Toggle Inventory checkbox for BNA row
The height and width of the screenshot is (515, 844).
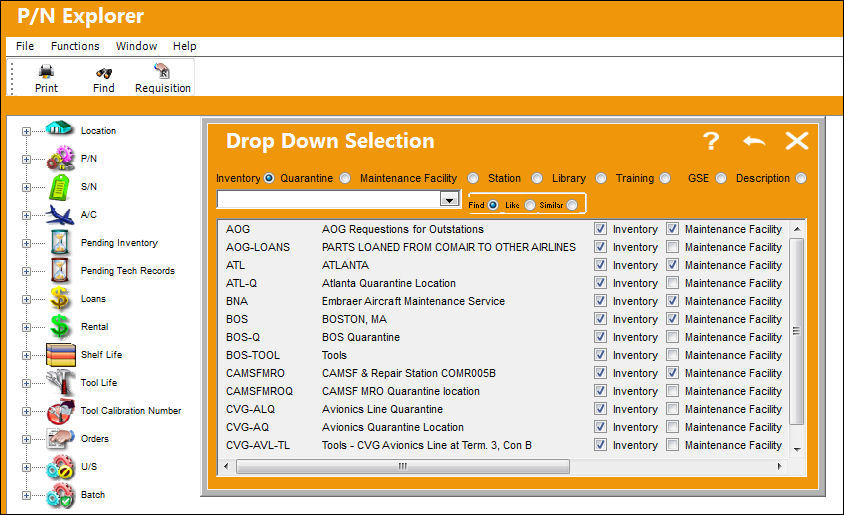[600, 301]
